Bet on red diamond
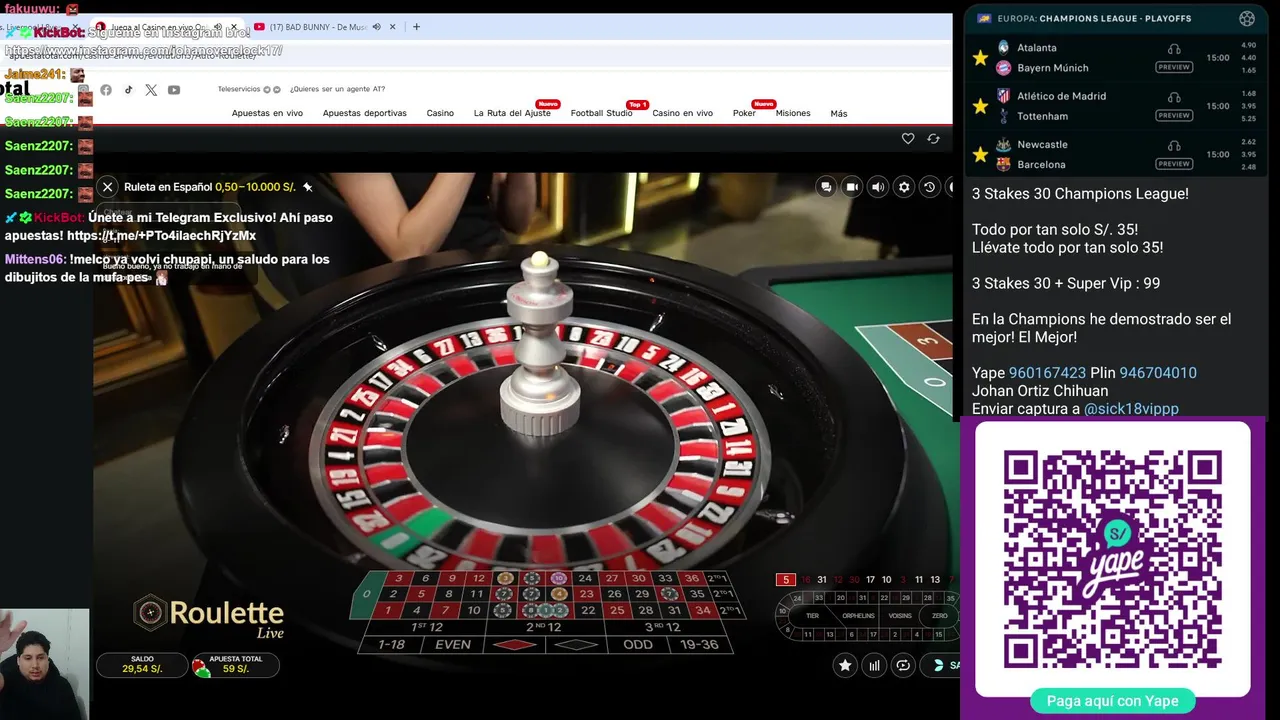 515,645
